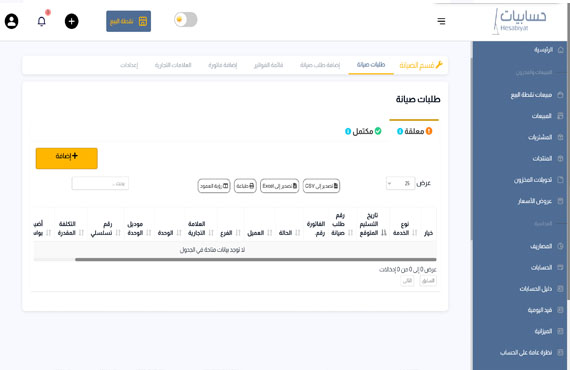Select the مكتمل completed sub-tab
Viewport: 570px width, 370px height.
click(x=363, y=131)
